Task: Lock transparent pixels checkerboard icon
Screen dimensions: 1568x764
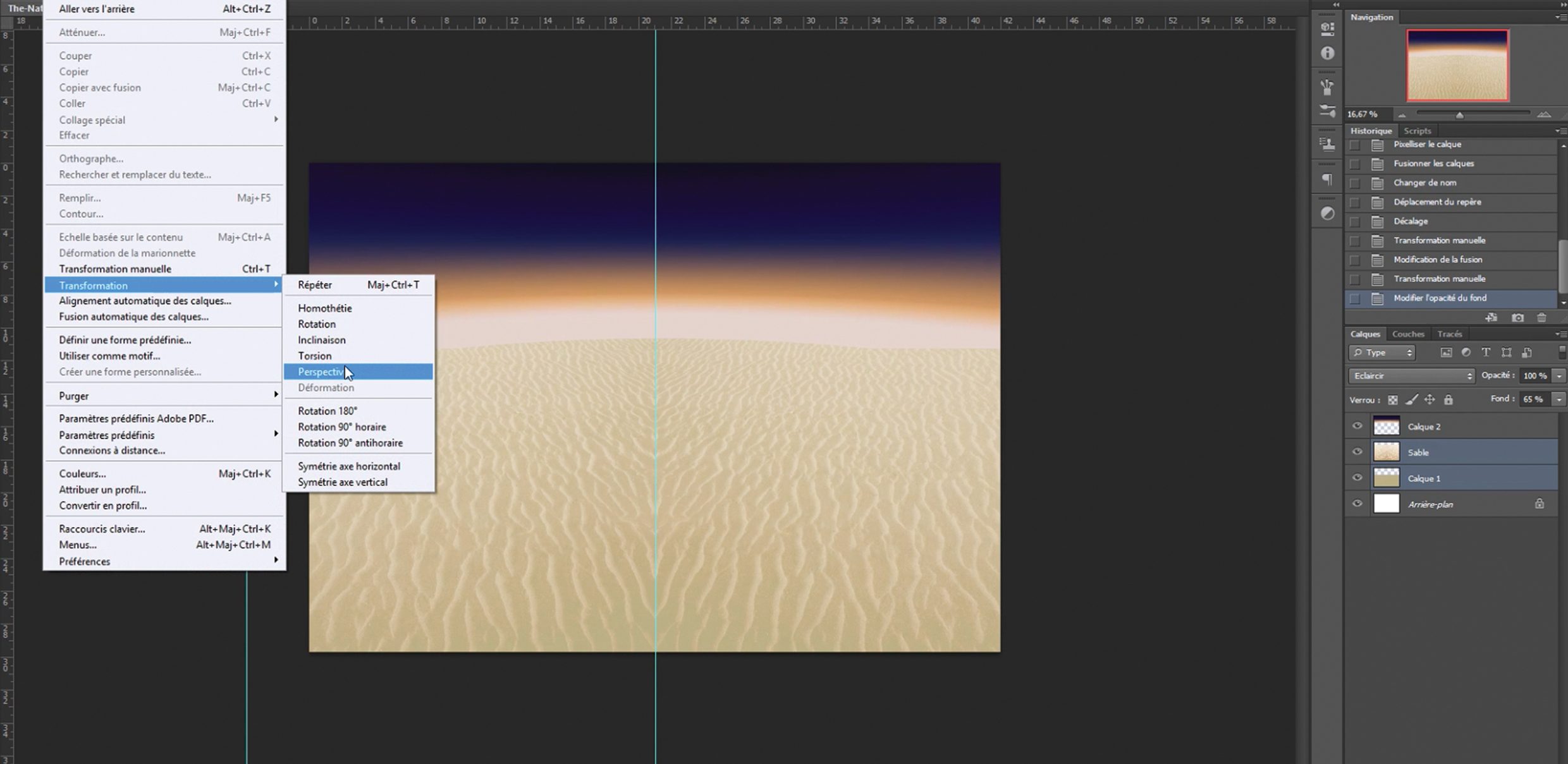Action: (1393, 400)
